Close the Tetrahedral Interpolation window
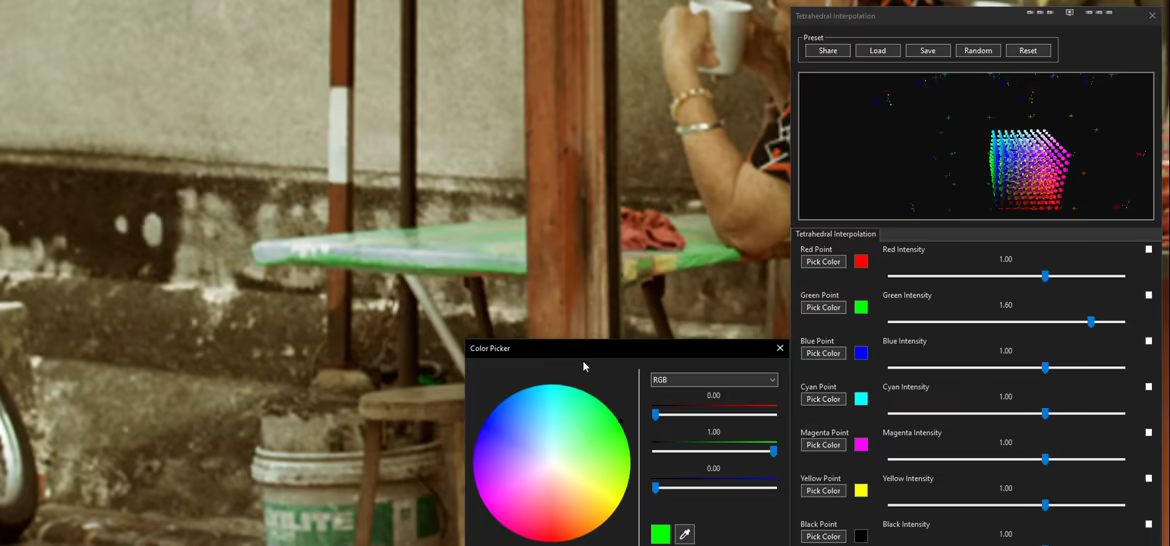 click(1153, 15)
